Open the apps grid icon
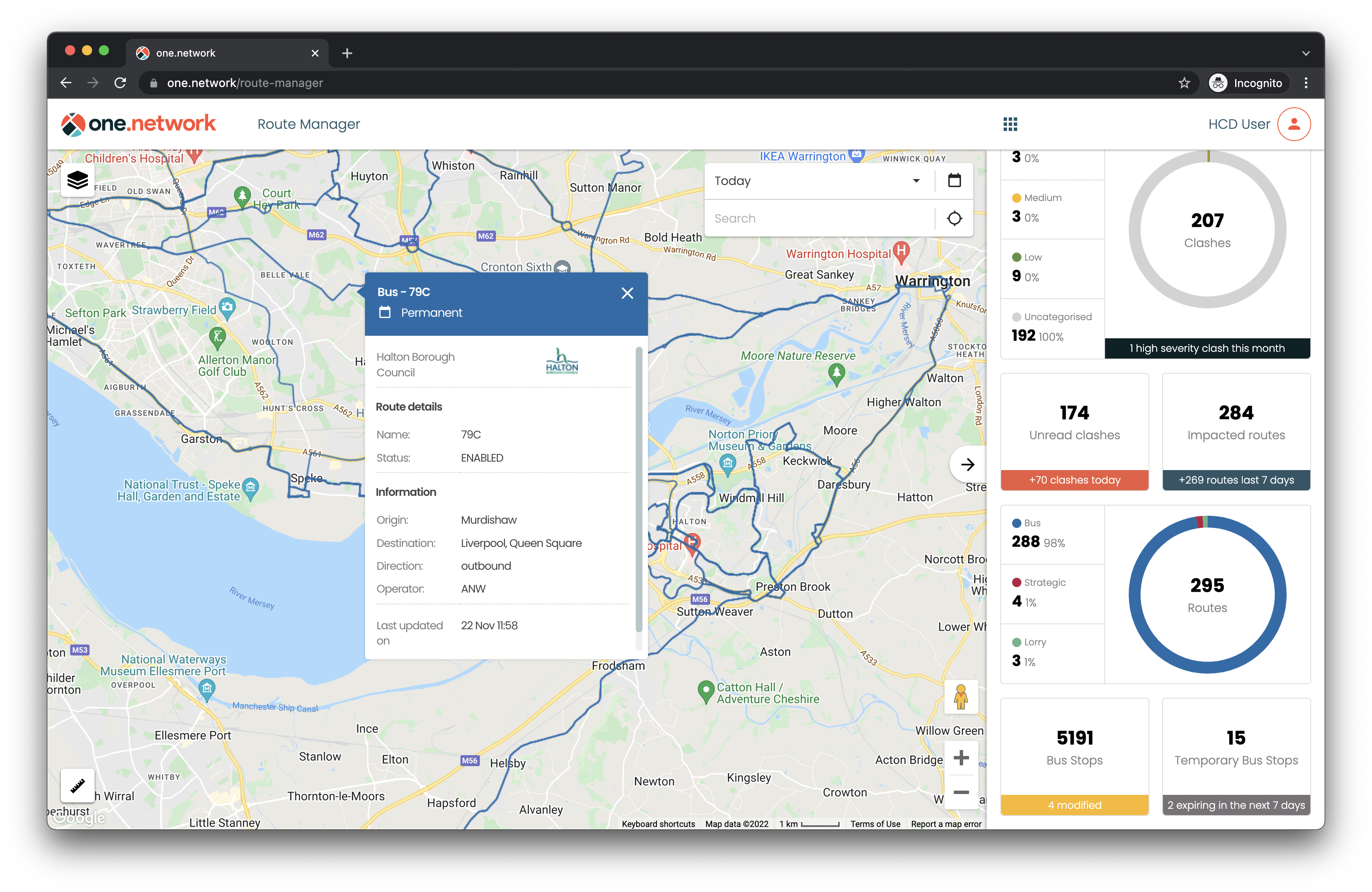 click(x=1010, y=124)
